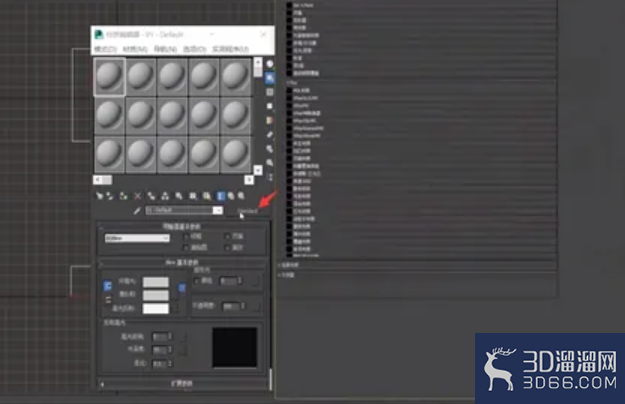This screenshot has width=625, height=404.
Task: Click the Put to Library icon
Action: pos(179,196)
